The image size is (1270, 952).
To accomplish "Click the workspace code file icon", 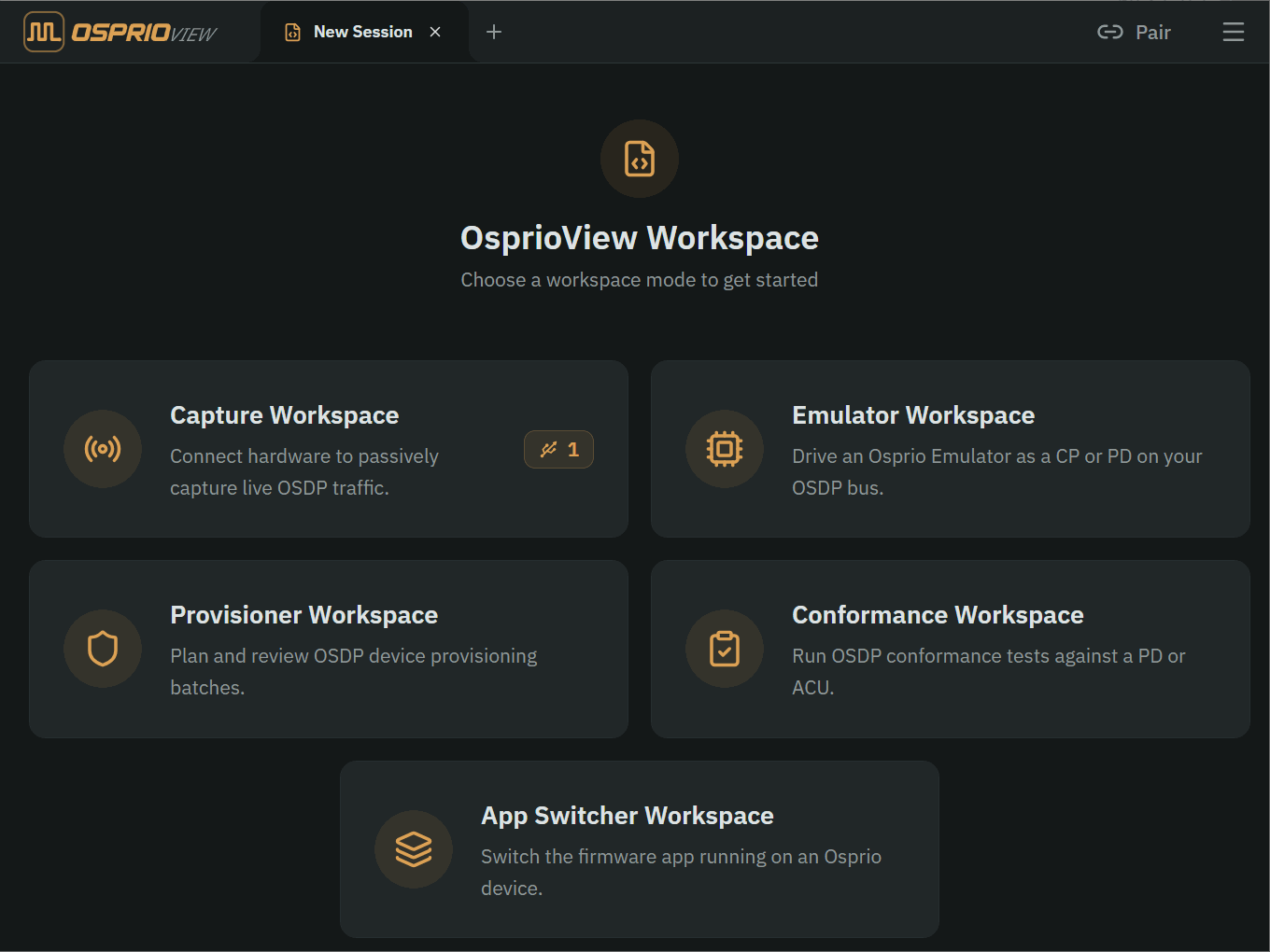I will pos(640,159).
